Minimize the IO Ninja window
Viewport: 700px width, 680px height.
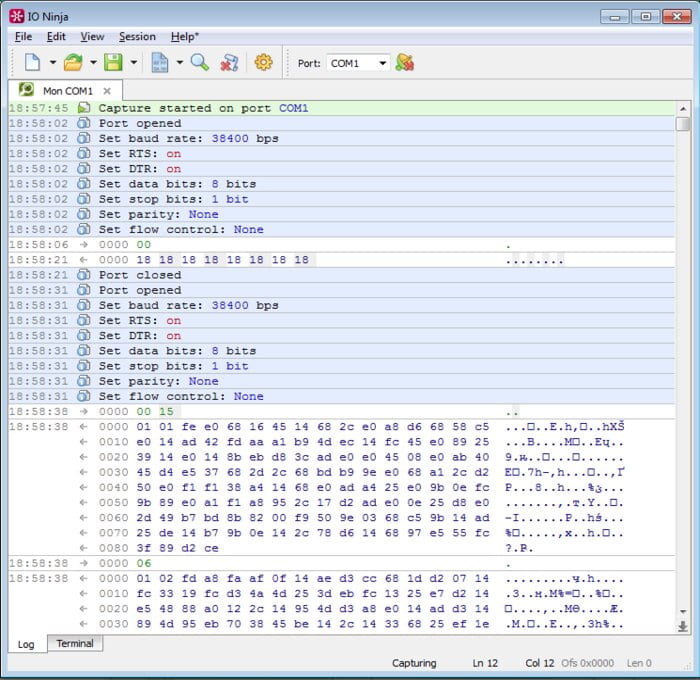click(615, 17)
